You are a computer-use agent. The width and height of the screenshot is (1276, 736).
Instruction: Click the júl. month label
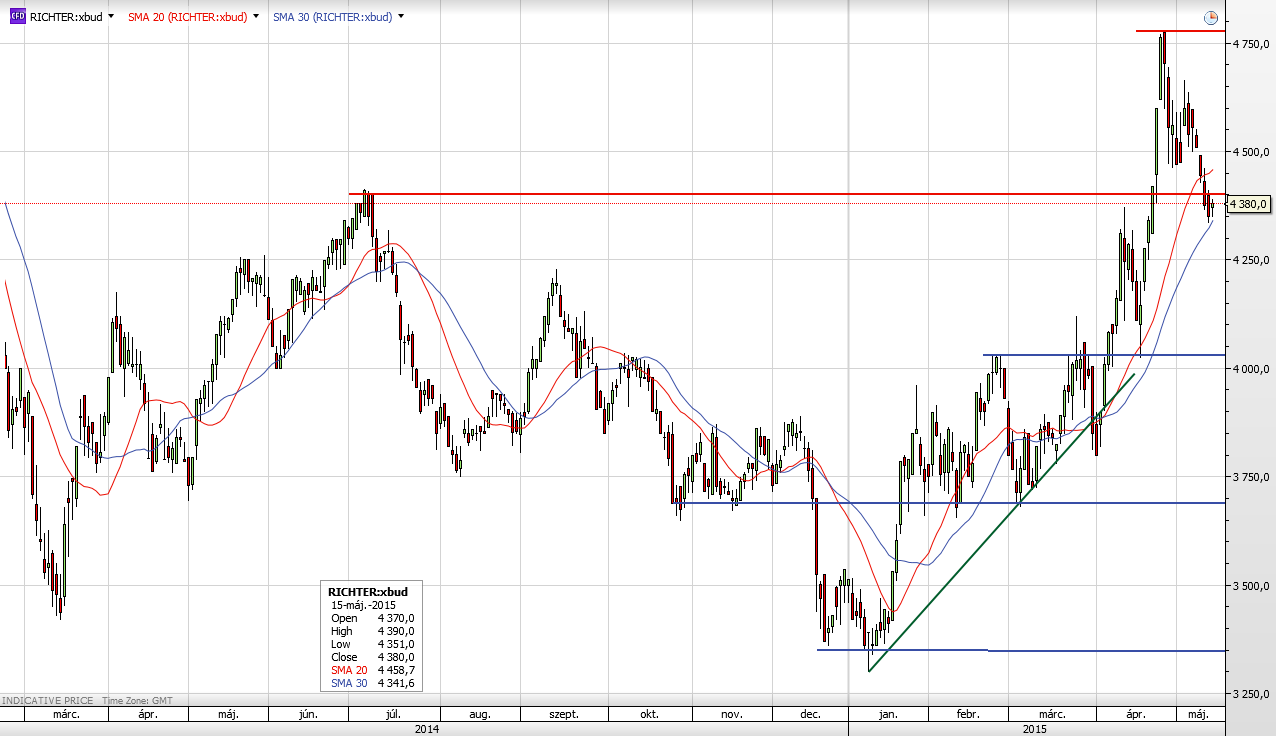(394, 715)
